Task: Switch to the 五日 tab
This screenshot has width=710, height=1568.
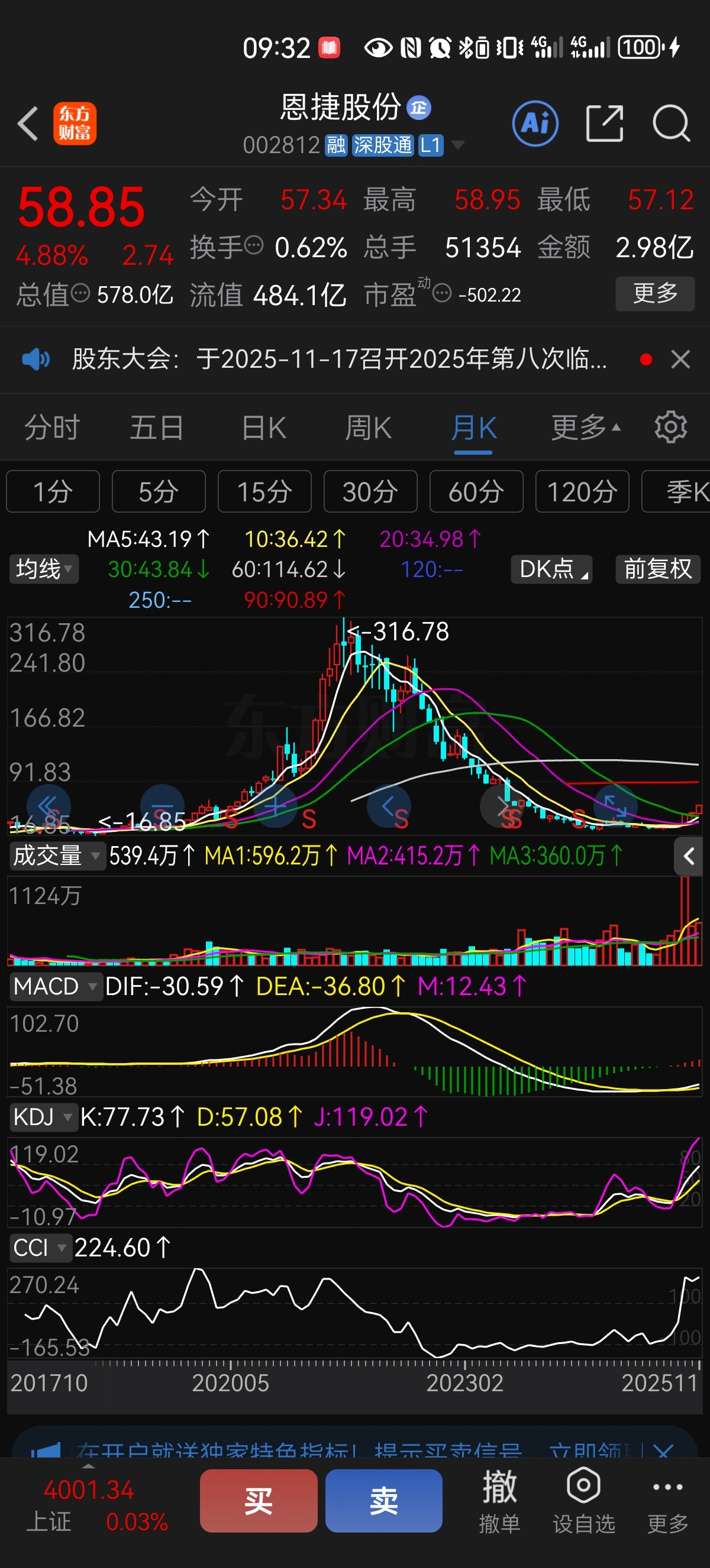Action: pyautogui.click(x=157, y=427)
